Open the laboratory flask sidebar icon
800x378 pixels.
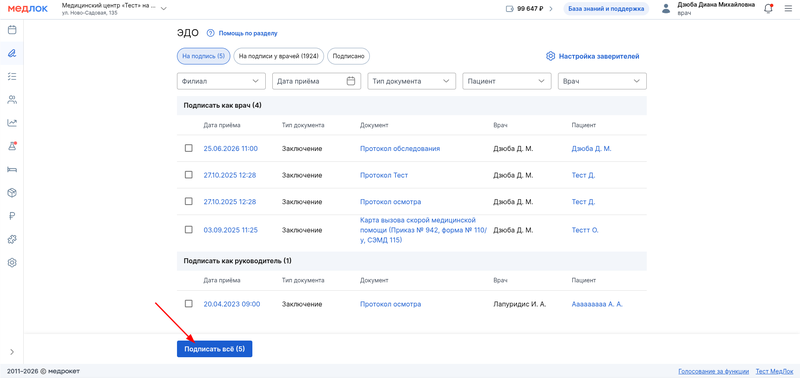click(x=12, y=146)
